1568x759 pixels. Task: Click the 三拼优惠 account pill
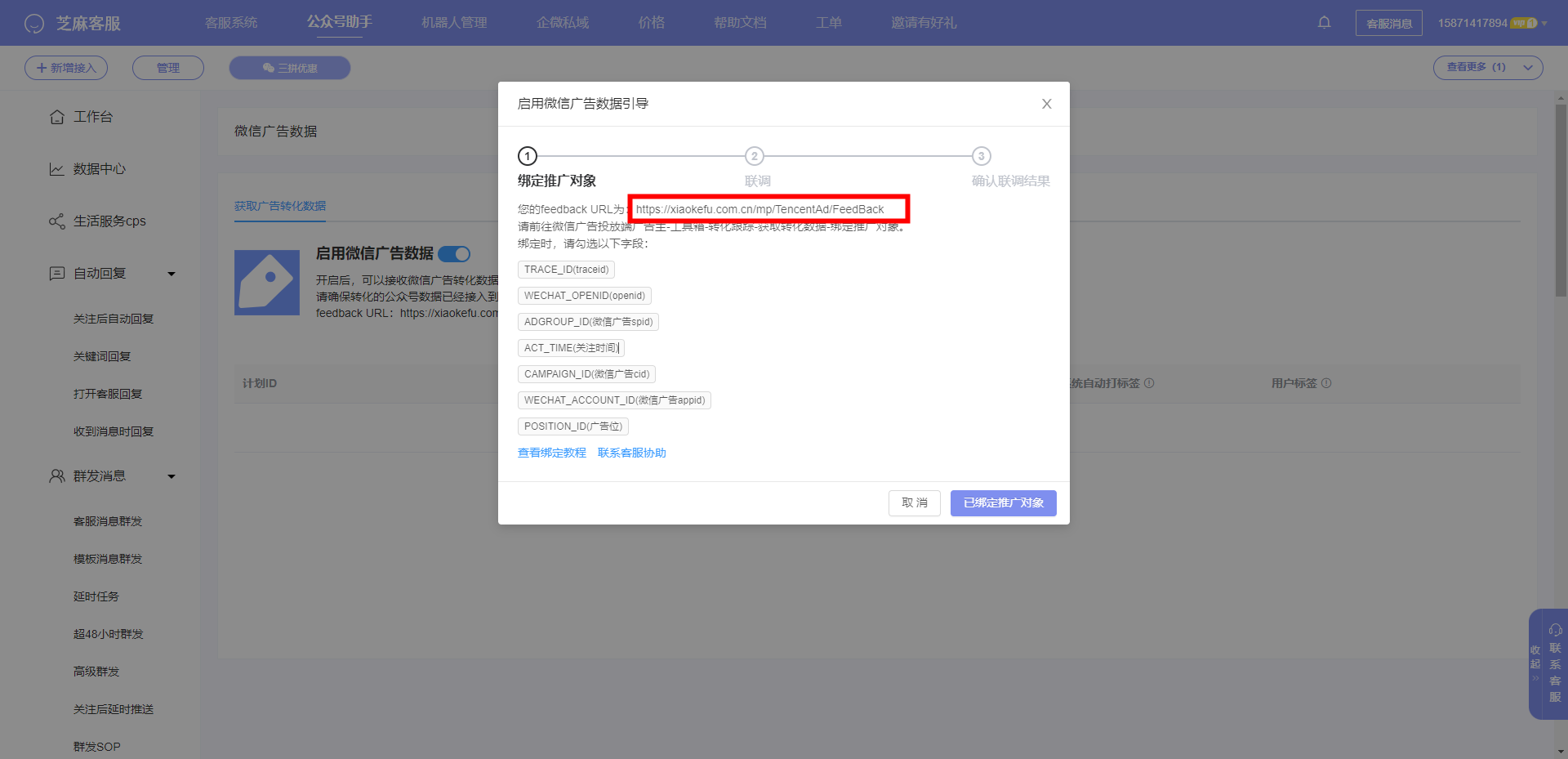point(290,68)
